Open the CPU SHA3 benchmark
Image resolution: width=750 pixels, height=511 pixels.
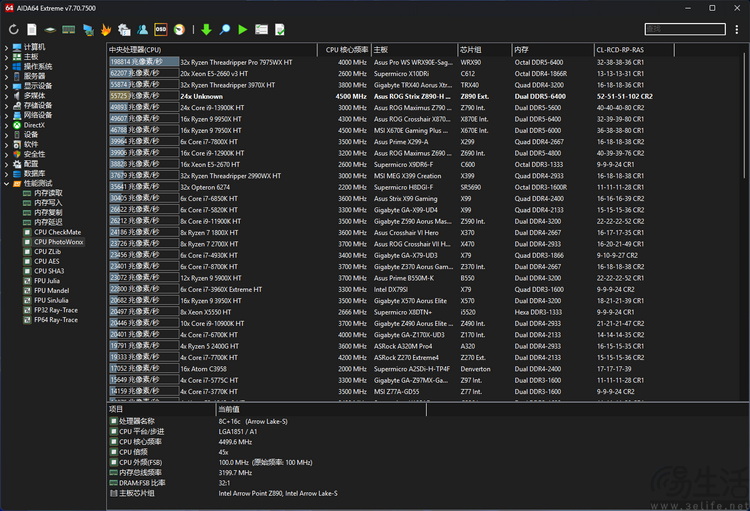coord(49,271)
